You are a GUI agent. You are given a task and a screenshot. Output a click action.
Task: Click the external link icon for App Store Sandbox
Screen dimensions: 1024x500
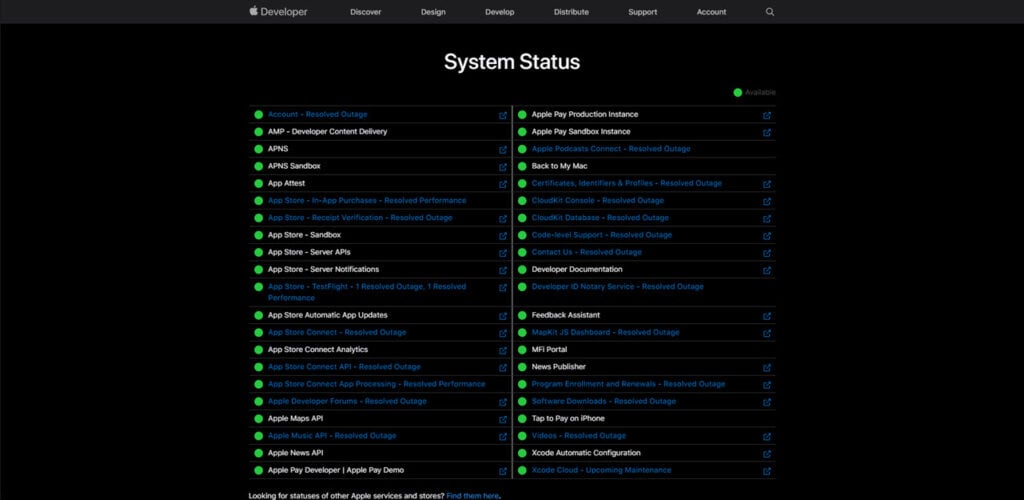(x=503, y=236)
